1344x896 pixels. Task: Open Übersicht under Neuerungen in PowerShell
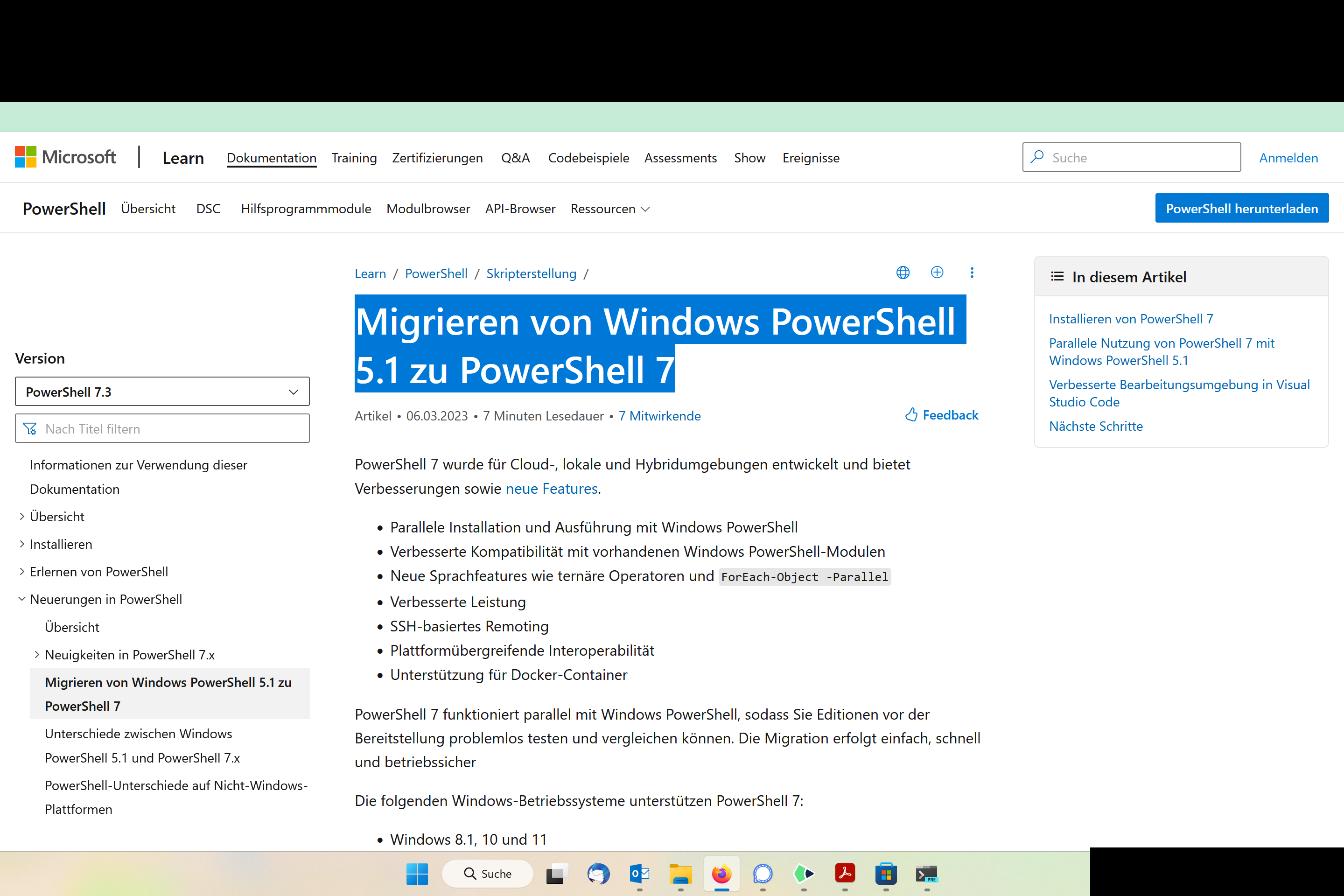click(x=72, y=627)
